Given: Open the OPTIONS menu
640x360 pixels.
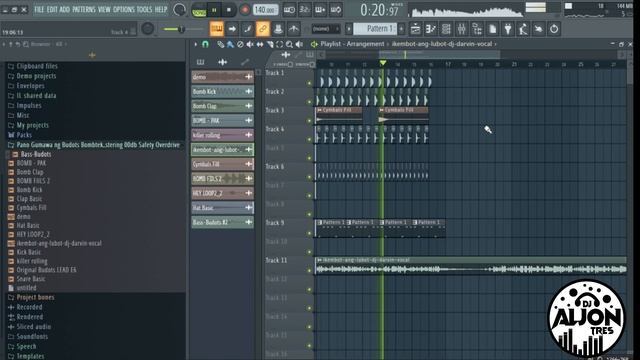Looking at the screenshot, I should point(123,9).
